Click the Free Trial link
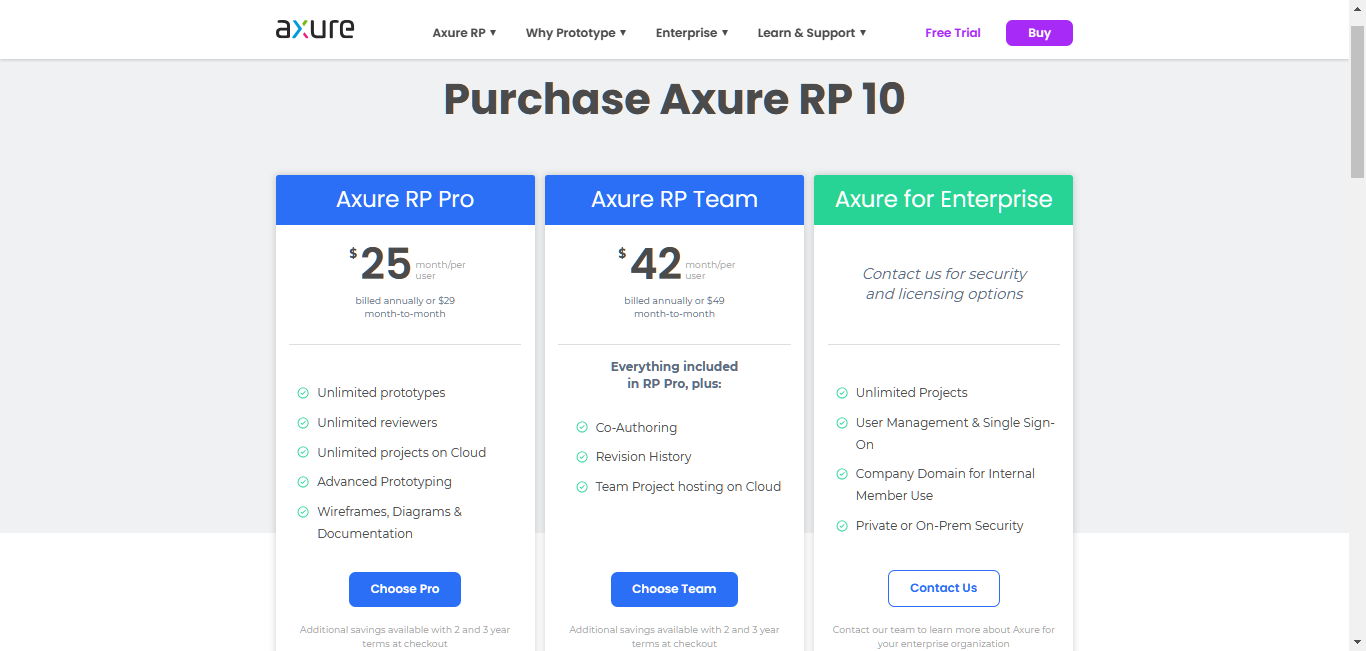 [953, 33]
